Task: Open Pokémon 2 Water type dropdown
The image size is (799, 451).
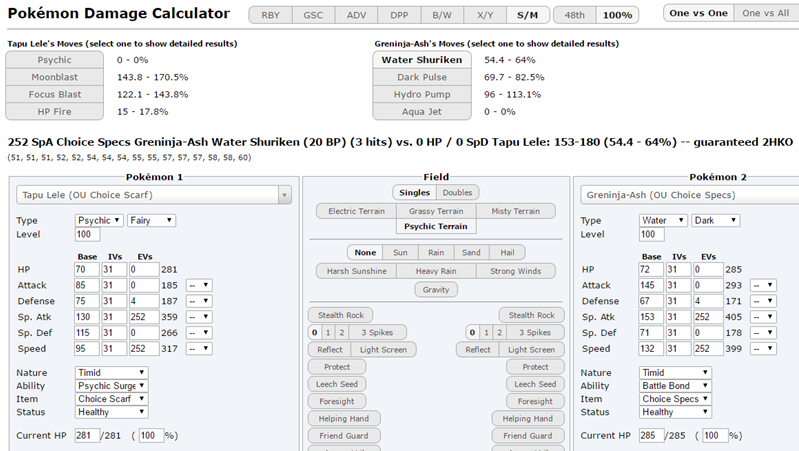Action: point(663,220)
